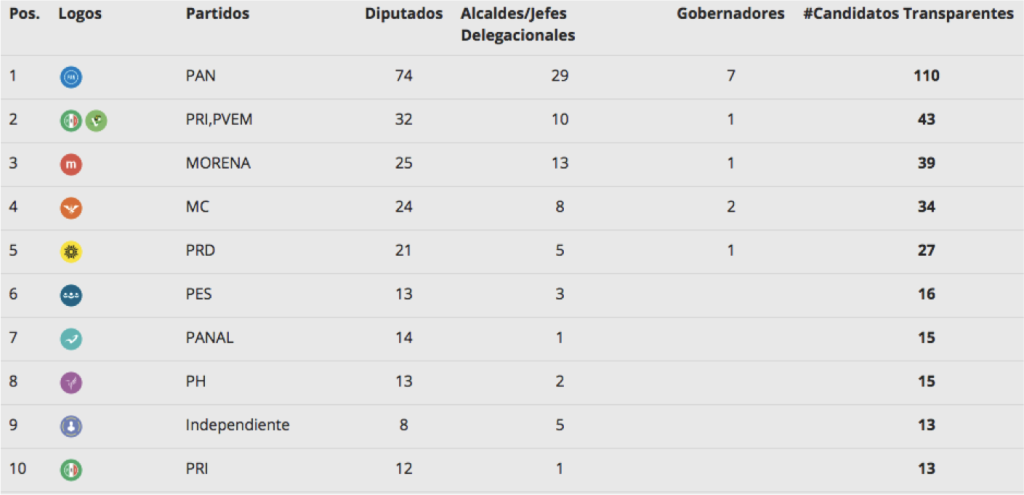Screen dimensions: 1024x495
Task: Sort by the Diputados column header
Action: coord(404,15)
